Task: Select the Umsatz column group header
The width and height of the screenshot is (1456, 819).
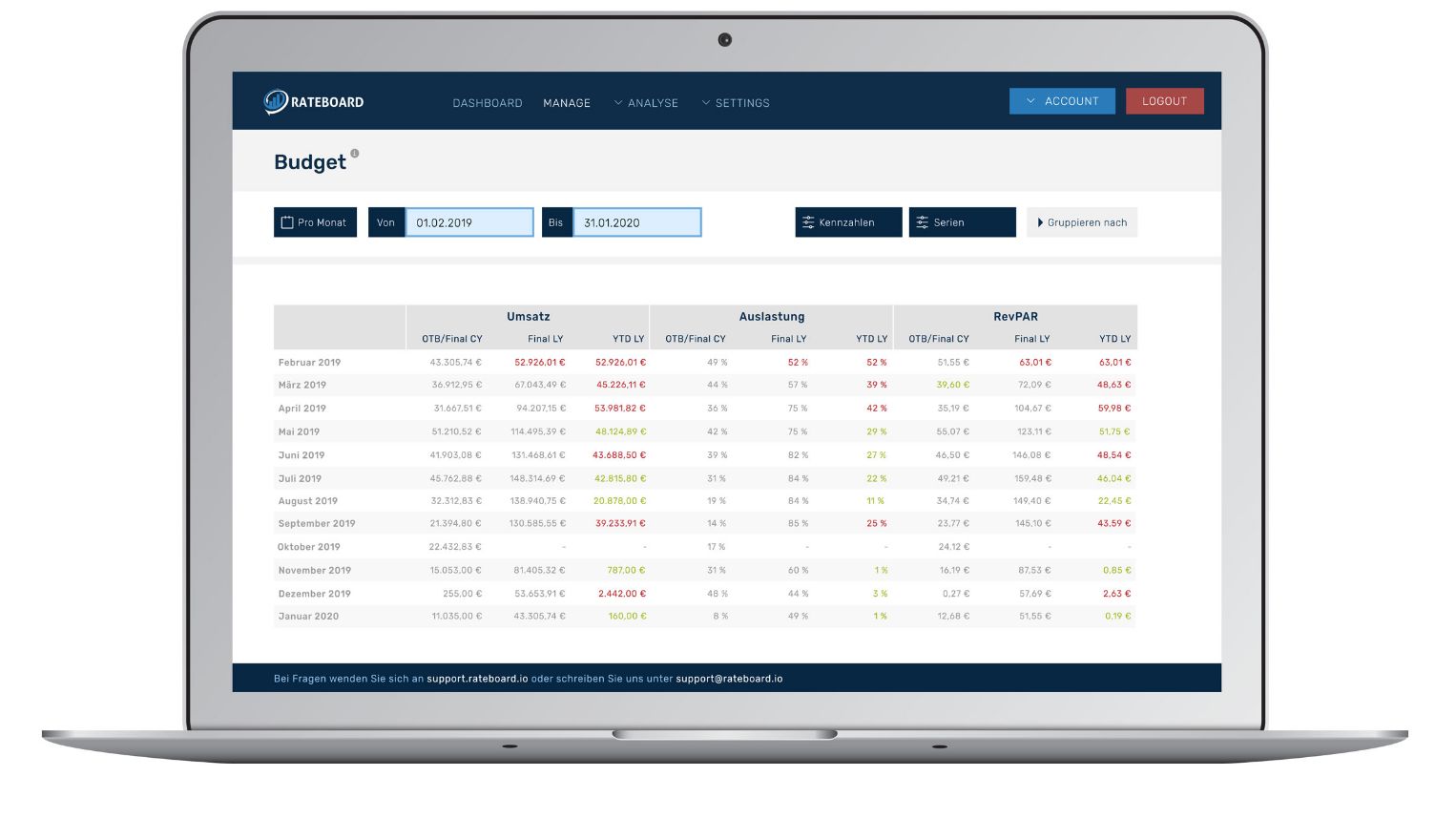Action: pyautogui.click(x=529, y=317)
